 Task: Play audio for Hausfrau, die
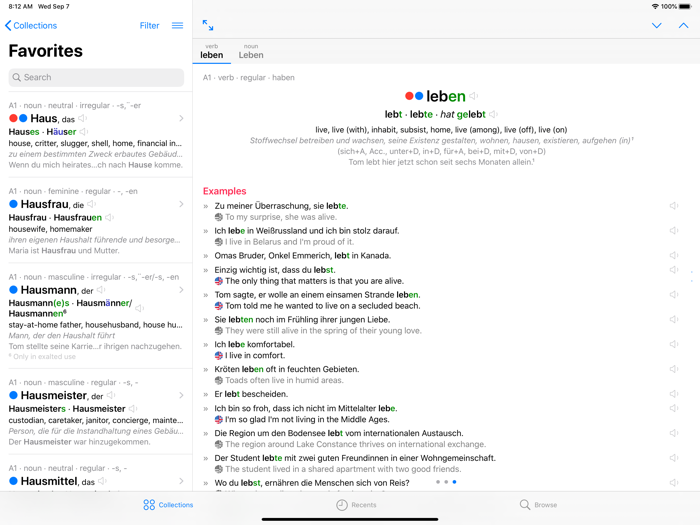[92, 204]
